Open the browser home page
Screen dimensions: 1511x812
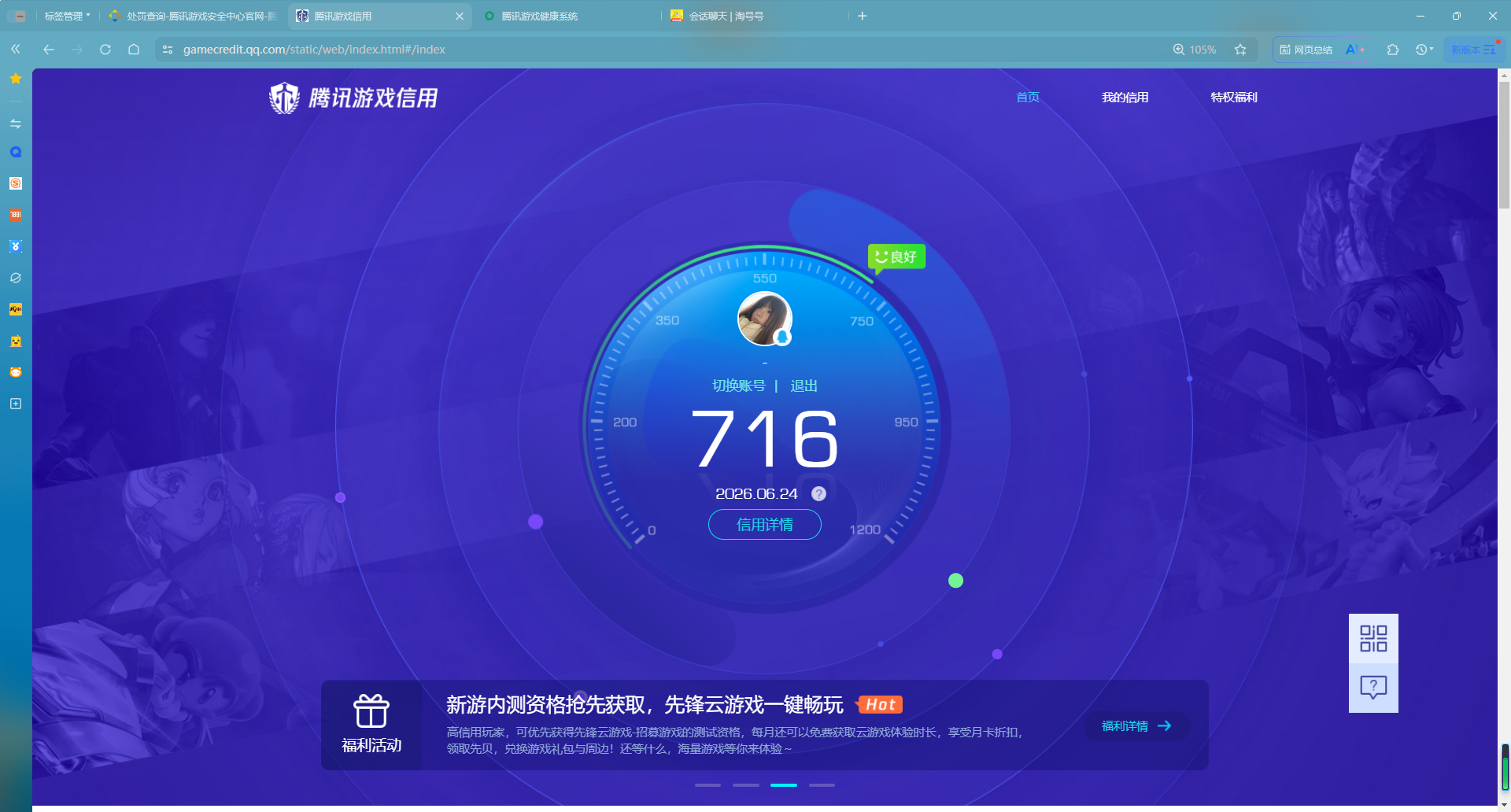click(x=134, y=49)
